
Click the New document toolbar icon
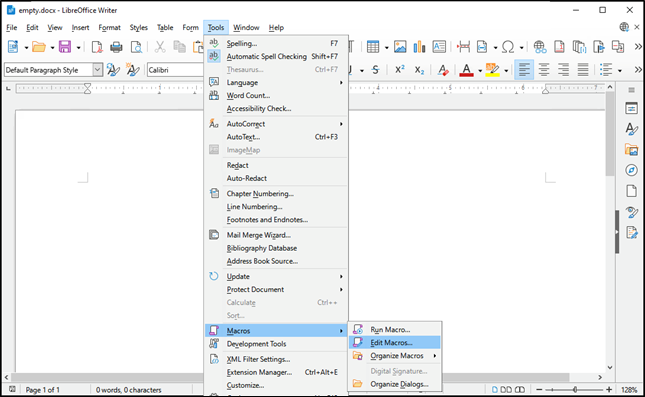click(x=13, y=47)
